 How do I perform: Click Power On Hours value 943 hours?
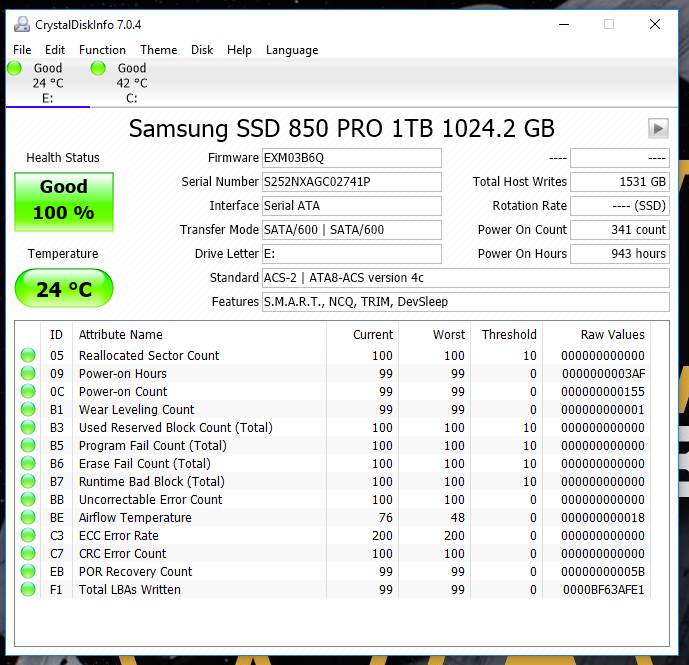(x=620, y=254)
